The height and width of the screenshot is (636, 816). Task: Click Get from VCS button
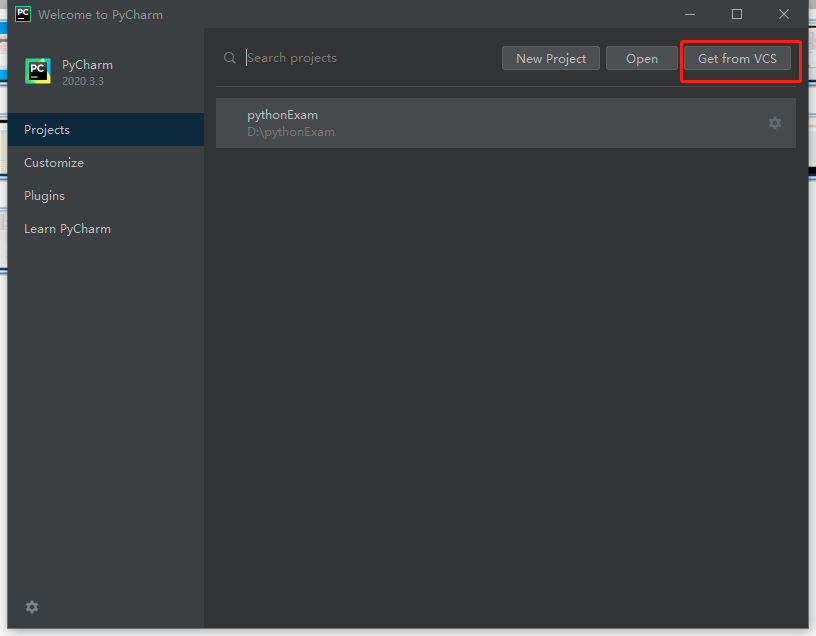(x=737, y=58)
